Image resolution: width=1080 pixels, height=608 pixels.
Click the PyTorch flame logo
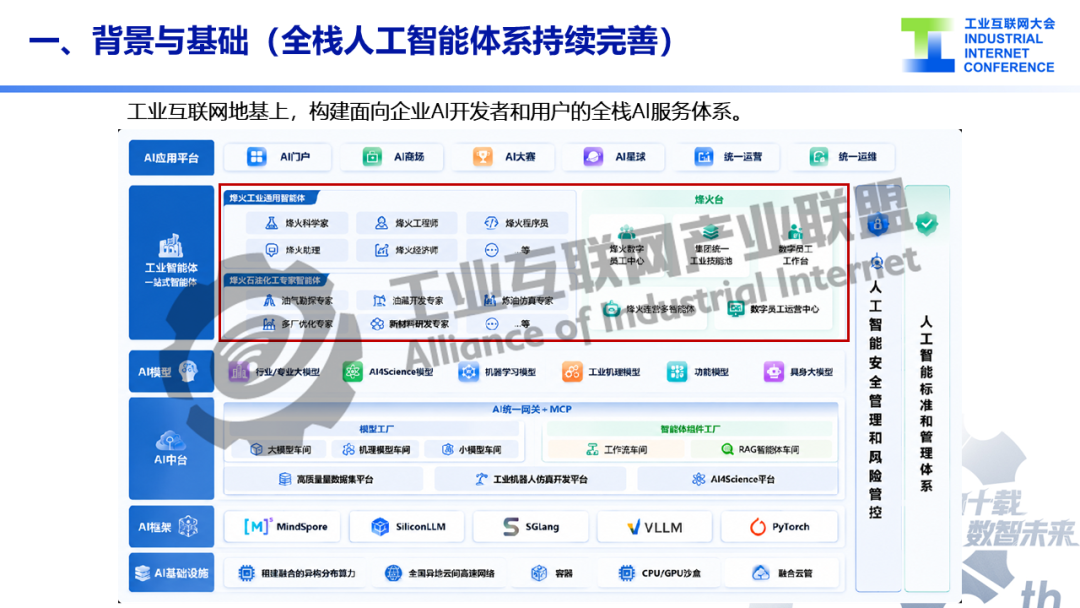(x=758, y=527)
